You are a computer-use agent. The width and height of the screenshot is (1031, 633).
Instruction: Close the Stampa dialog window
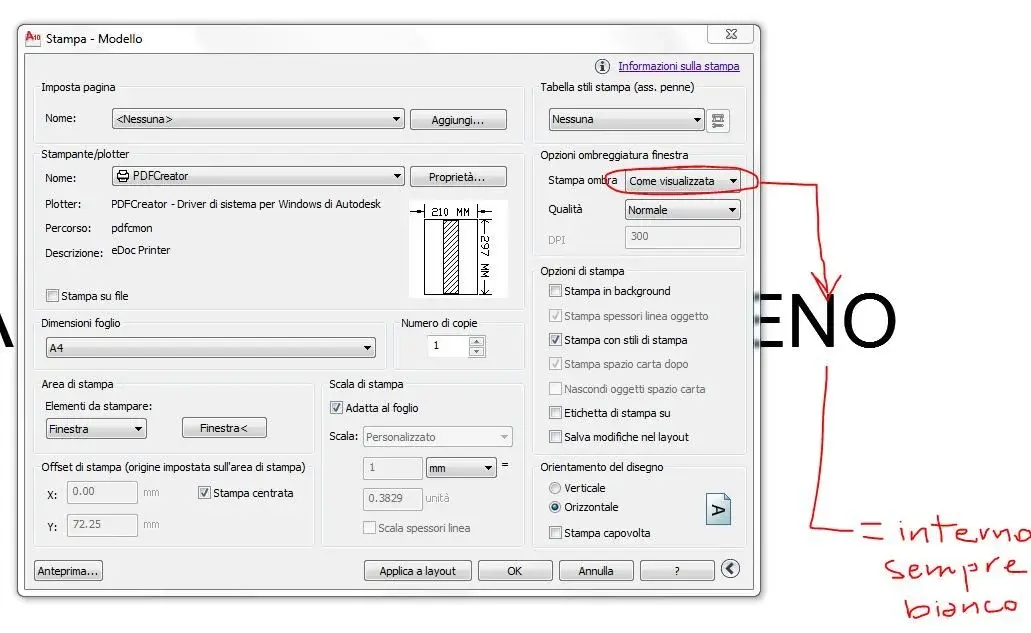(x=731, y=34)
